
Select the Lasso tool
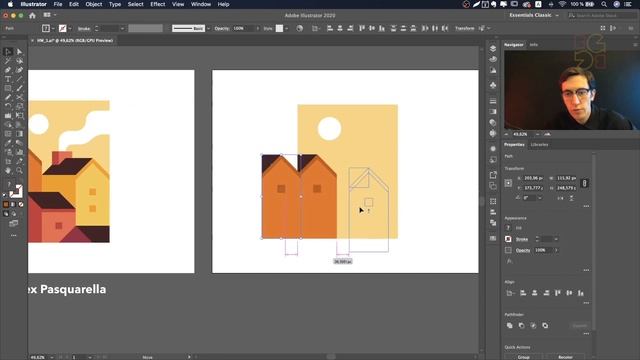point(19,61)
